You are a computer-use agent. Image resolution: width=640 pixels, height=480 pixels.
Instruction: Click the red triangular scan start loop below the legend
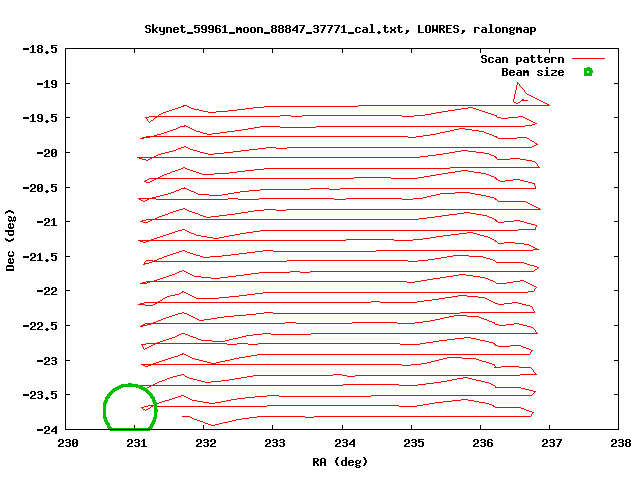530,95
